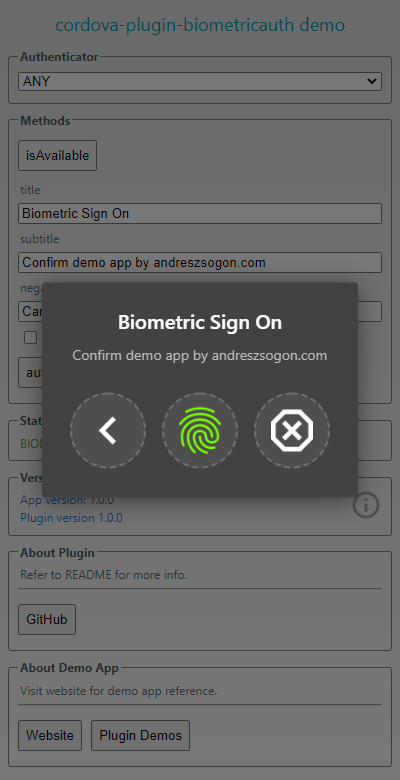Image resolution: width=400 pixels, height=780 pixels.
Task: Click the octagon X cancel icon
Action: [x=292, y=430]
